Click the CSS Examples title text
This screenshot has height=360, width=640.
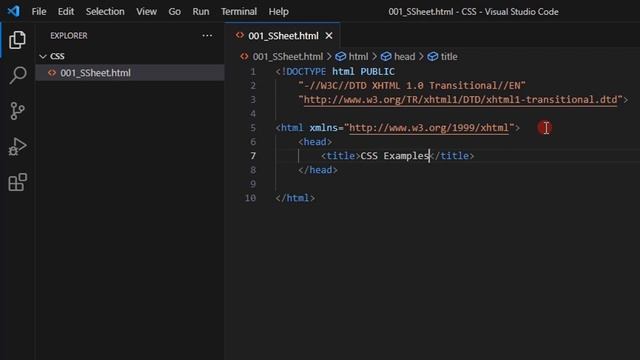pos(394,156)
